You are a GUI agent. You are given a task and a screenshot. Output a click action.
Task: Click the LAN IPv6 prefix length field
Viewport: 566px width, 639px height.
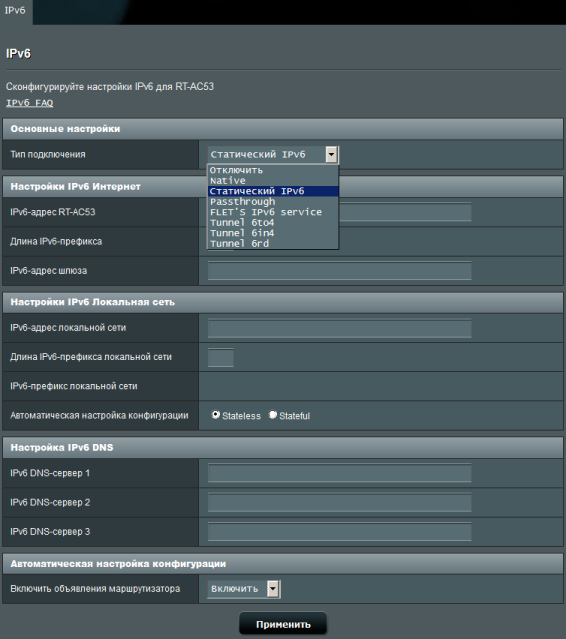pyautogui.click(x=220, y=357)
